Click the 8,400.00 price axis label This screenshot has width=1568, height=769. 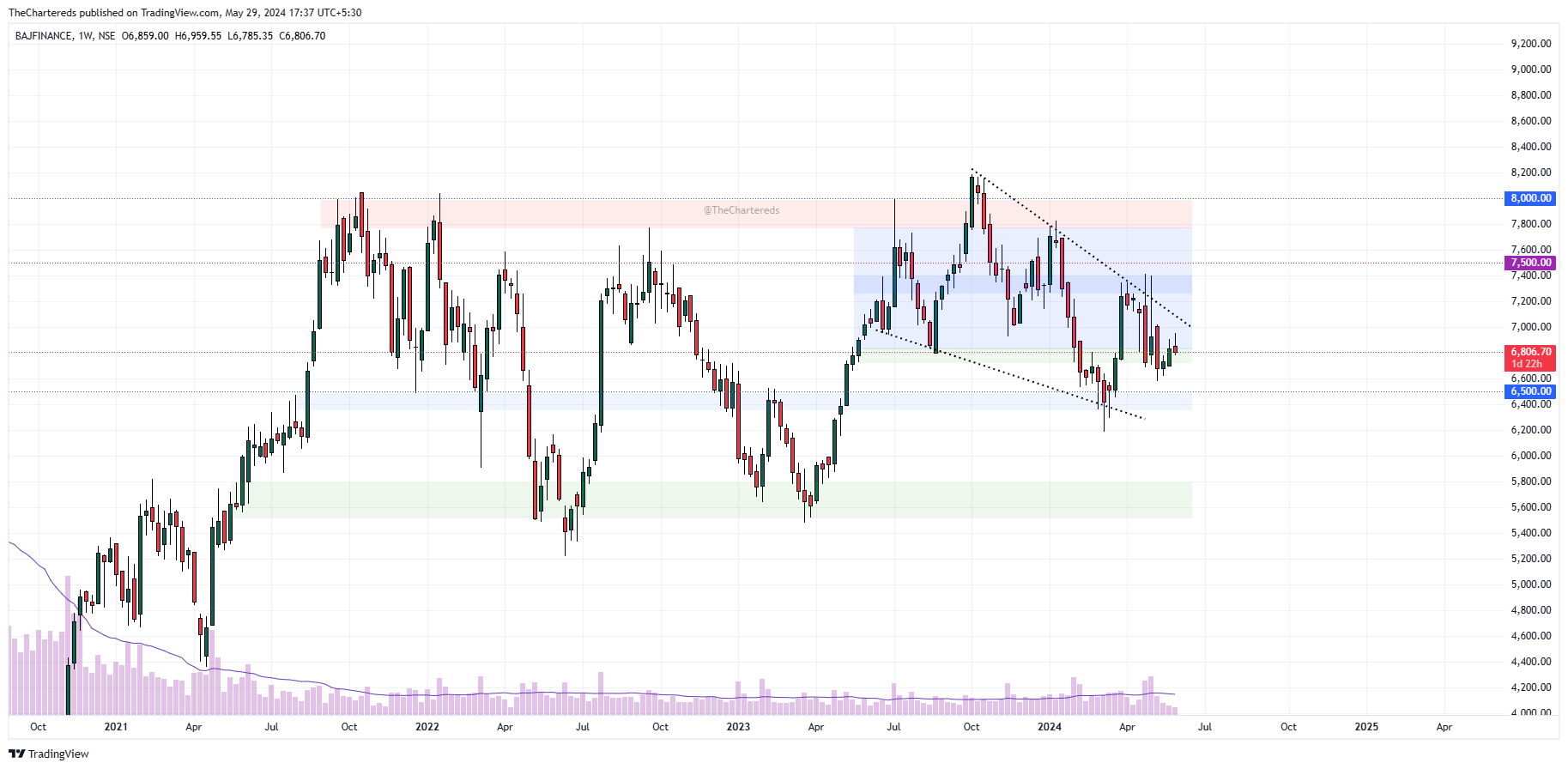[x=1531, y=147]
